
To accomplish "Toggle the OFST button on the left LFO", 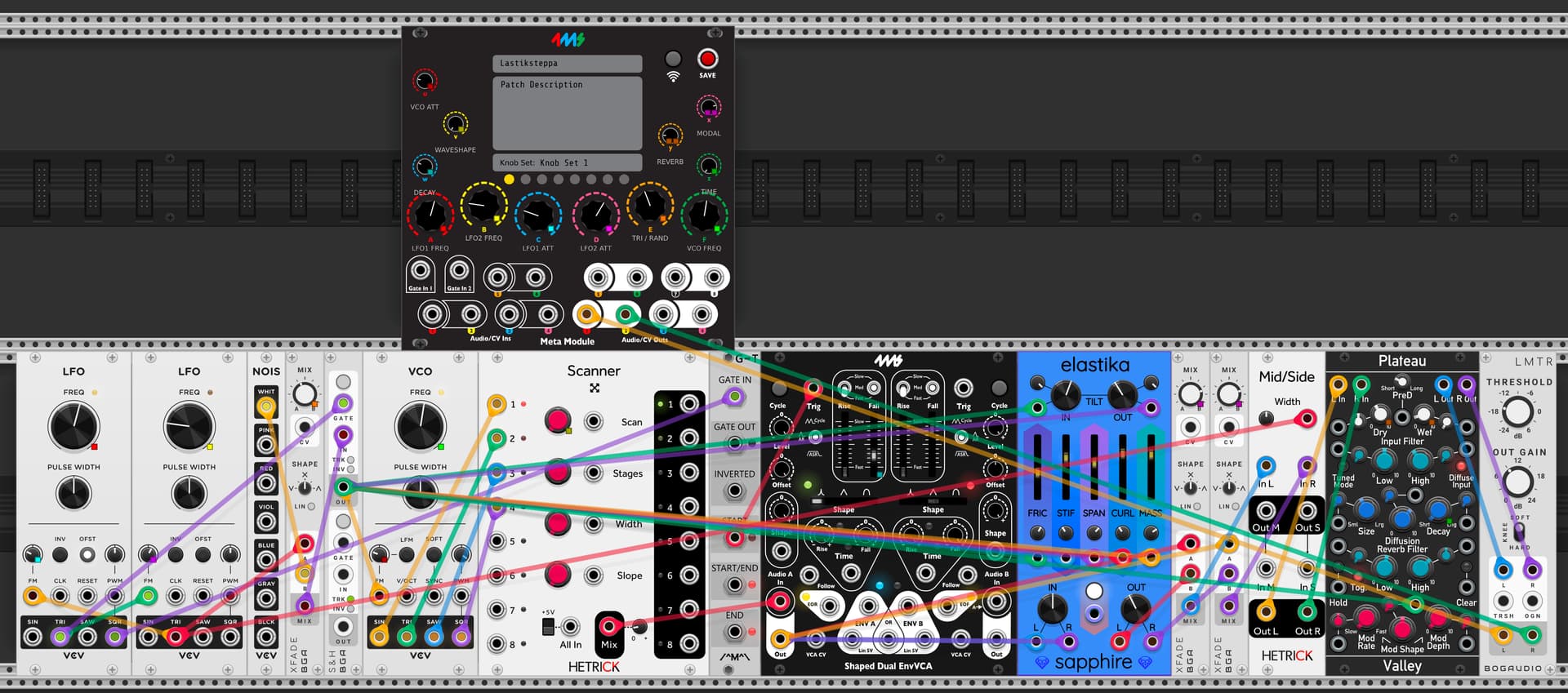I will coord(87,554).
